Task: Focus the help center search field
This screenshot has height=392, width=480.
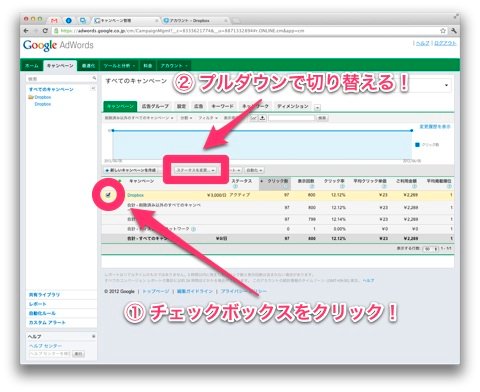Action: [x=49, y=354]
